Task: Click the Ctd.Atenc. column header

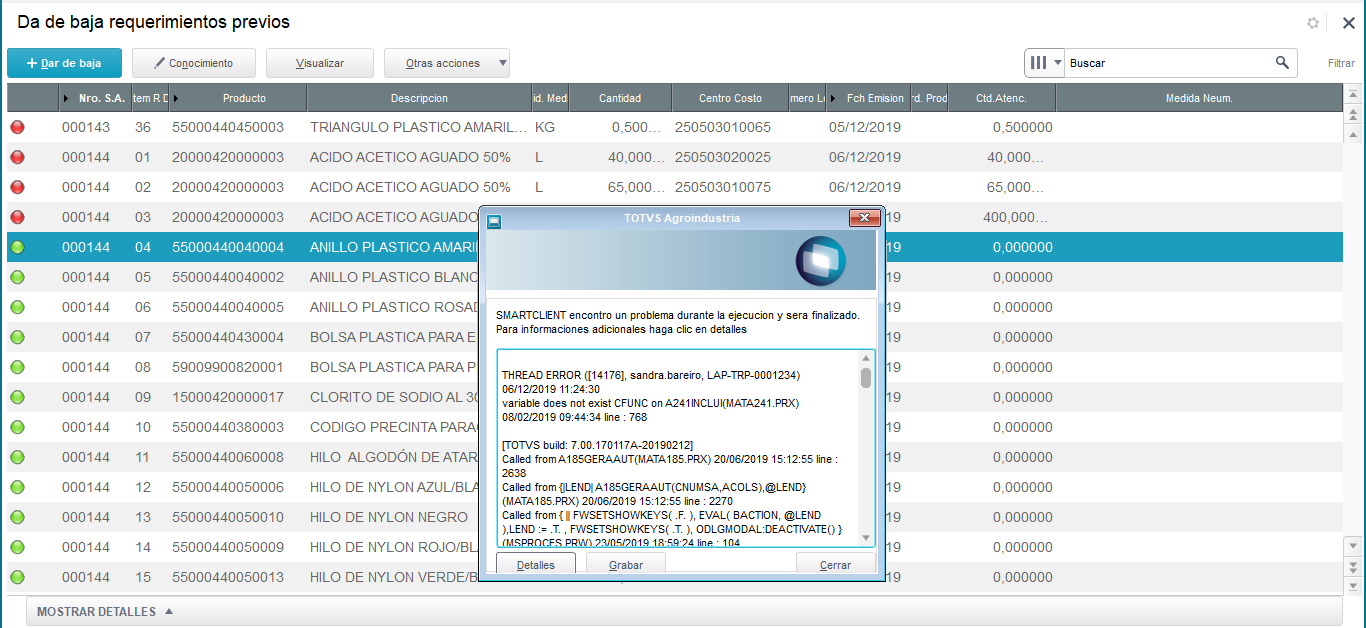Action: [1001, 98]
